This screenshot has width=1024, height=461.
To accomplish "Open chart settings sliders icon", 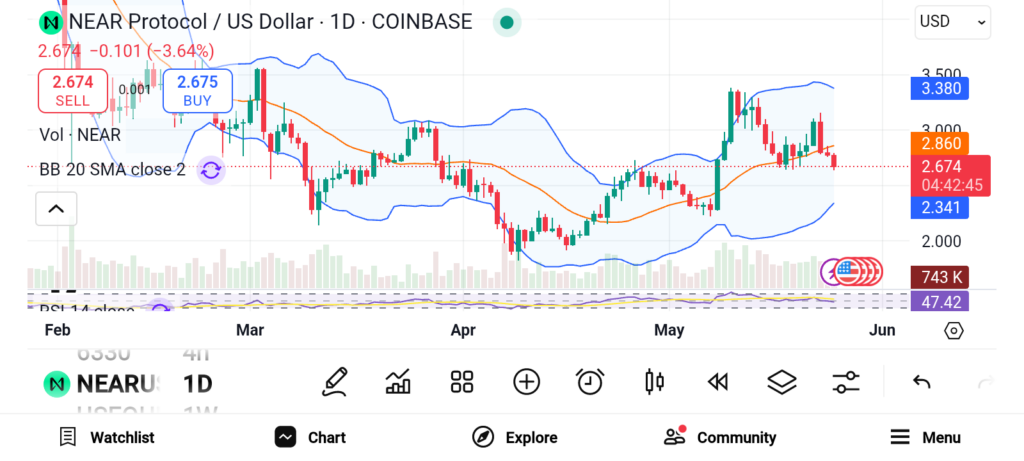I will coord(846,382).
